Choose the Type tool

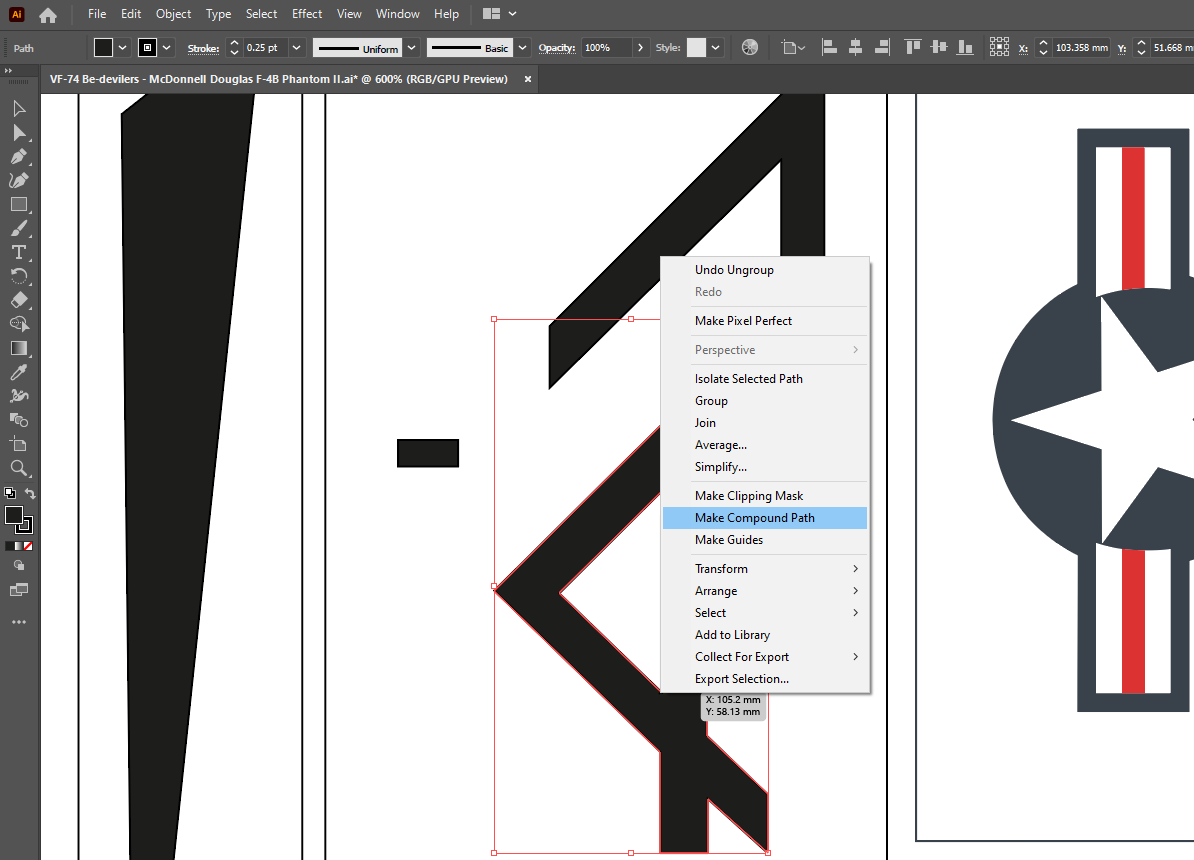(x=19, y=252)
